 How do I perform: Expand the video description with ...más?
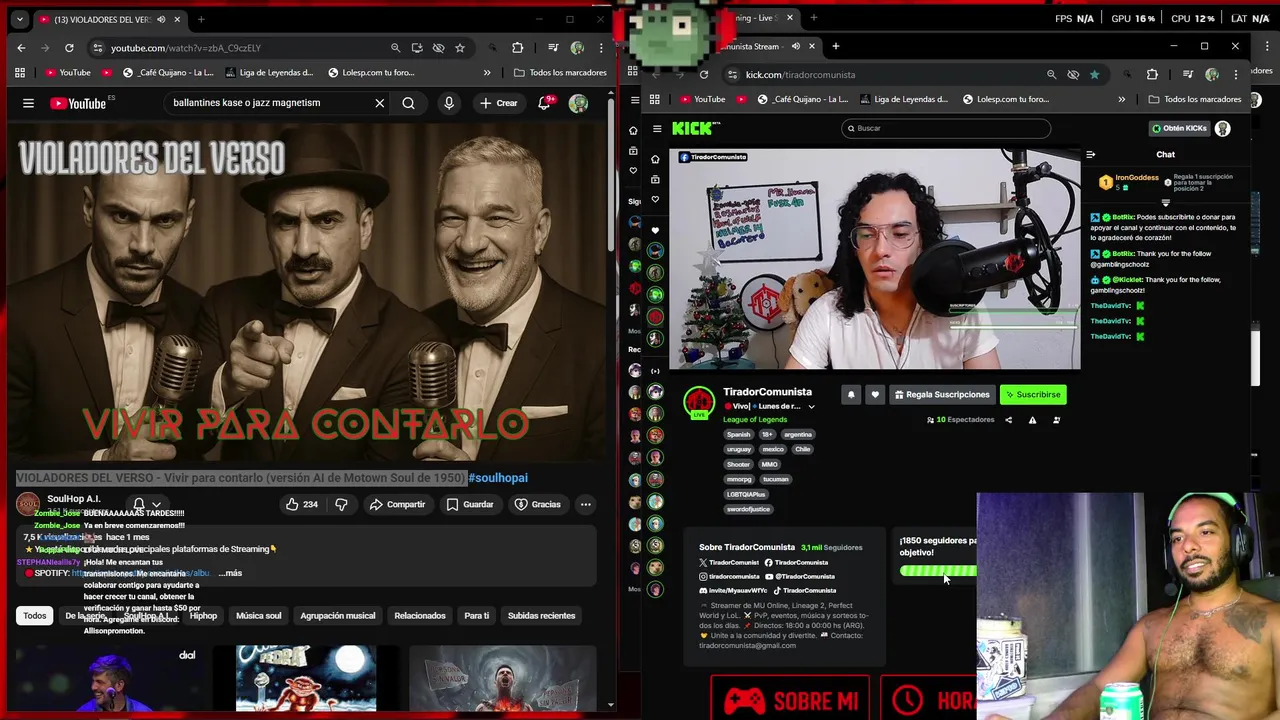230,573
